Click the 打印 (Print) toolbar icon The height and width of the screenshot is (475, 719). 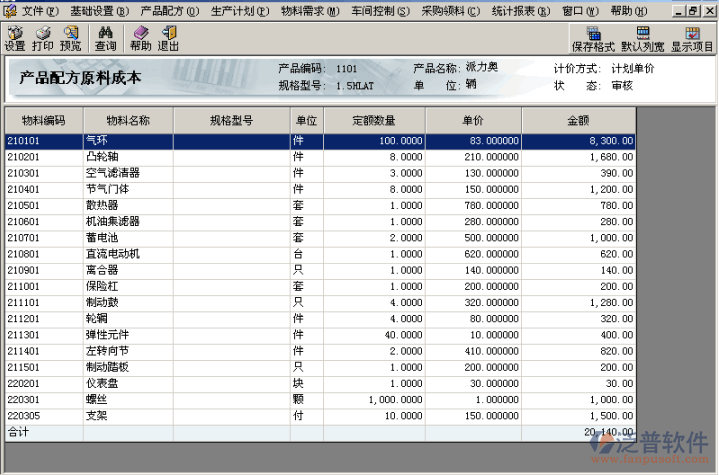[x=42, y=38]
